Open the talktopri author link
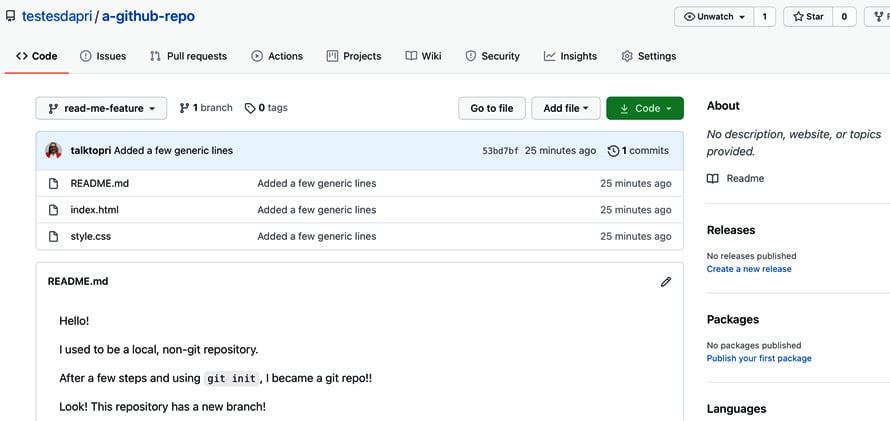Screen dimensions: 890x421 [91, 150]
